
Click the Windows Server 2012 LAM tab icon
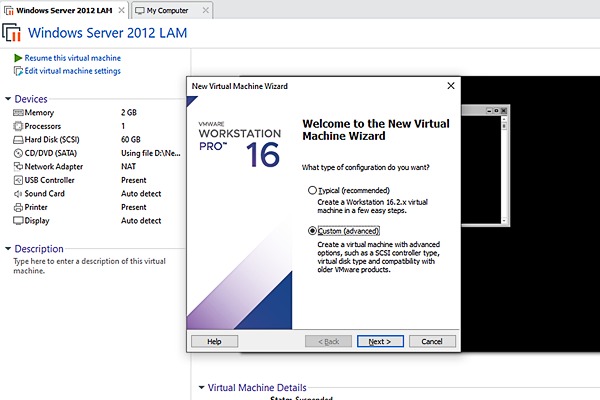click(9, 10)
